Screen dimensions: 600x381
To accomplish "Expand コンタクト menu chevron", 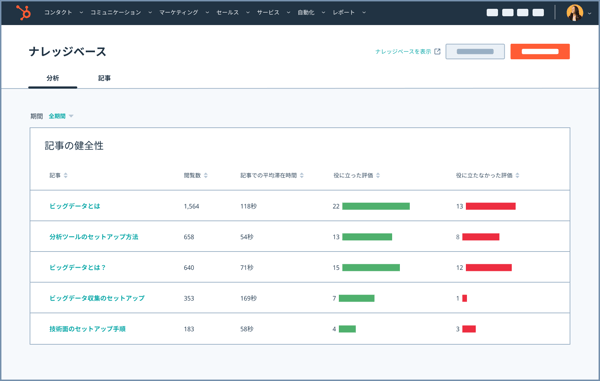I will (x=81, y=13).
